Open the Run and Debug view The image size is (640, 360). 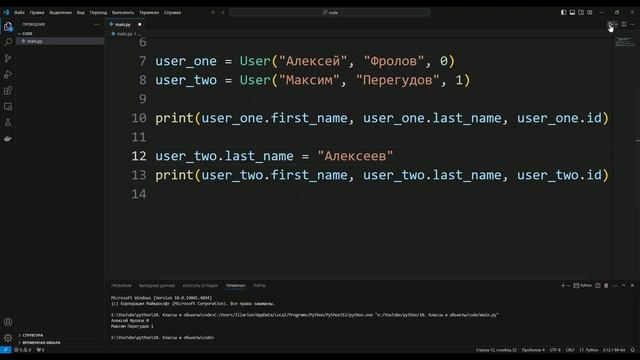click(8, 75)
